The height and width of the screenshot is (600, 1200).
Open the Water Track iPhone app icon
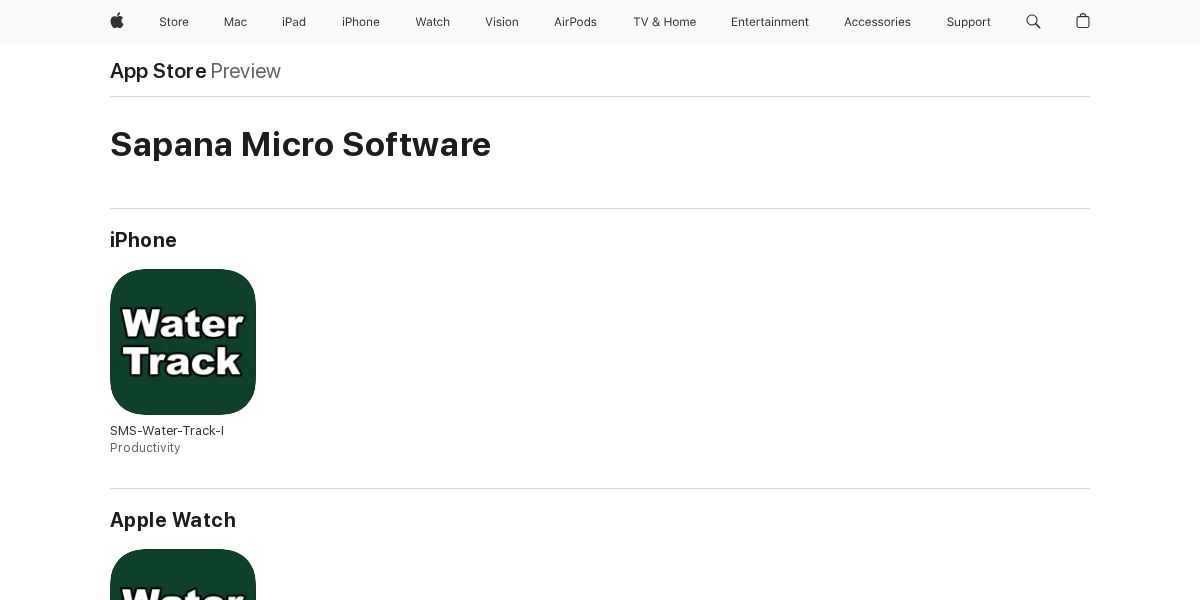coord(183,342)
